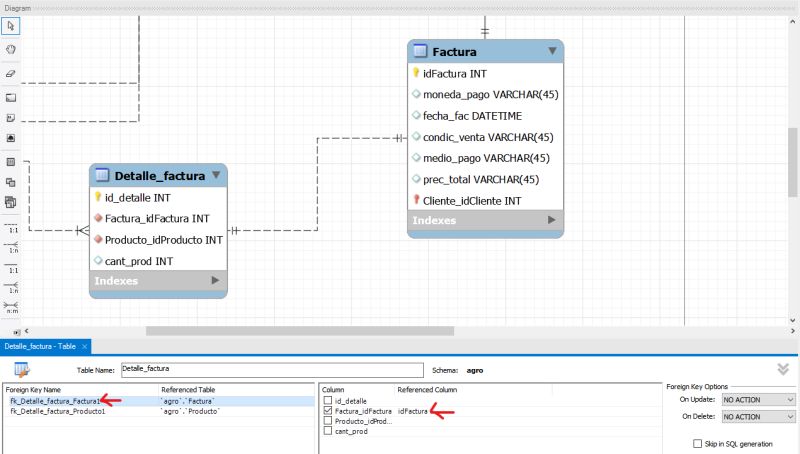800x454 pixels.
Task: Collapse the Factura table with its arrow
Action: (x=552, y=51)
